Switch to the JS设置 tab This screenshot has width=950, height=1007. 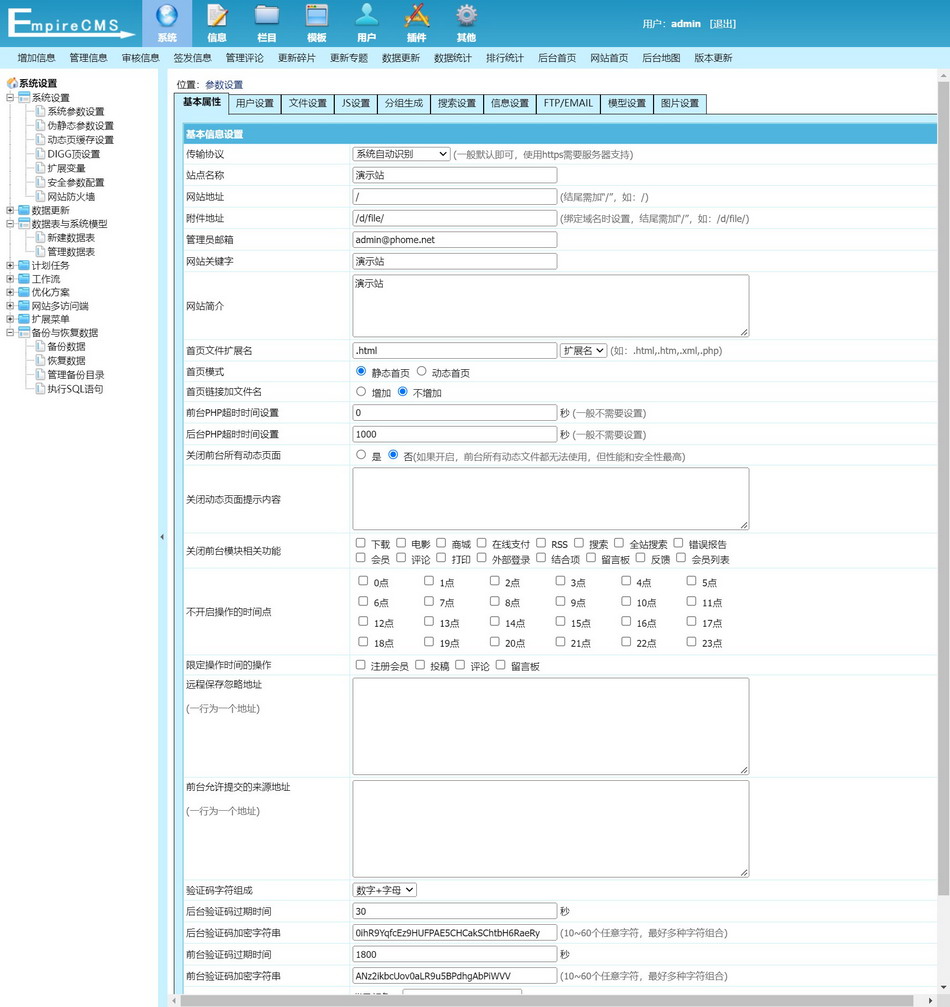click(x=355, y=103)
